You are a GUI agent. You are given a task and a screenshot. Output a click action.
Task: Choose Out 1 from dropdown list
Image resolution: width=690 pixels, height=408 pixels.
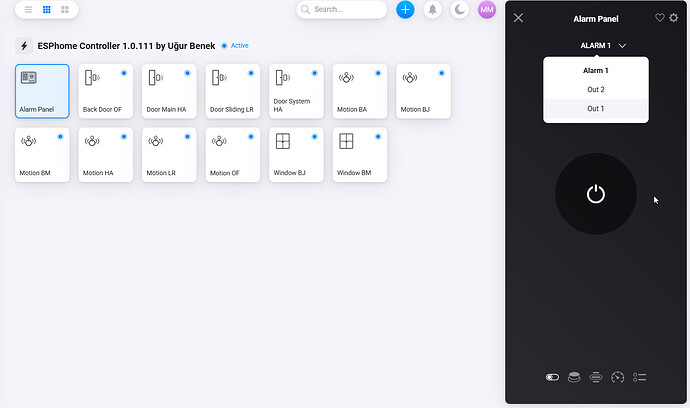596,108
